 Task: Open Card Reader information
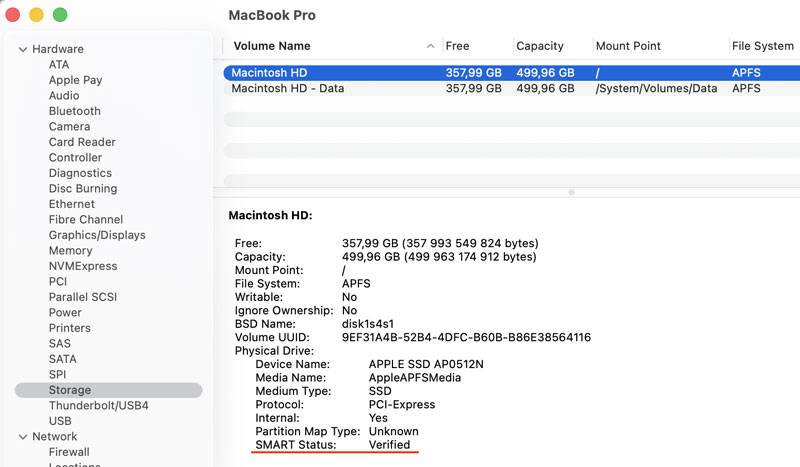[82, 142]
